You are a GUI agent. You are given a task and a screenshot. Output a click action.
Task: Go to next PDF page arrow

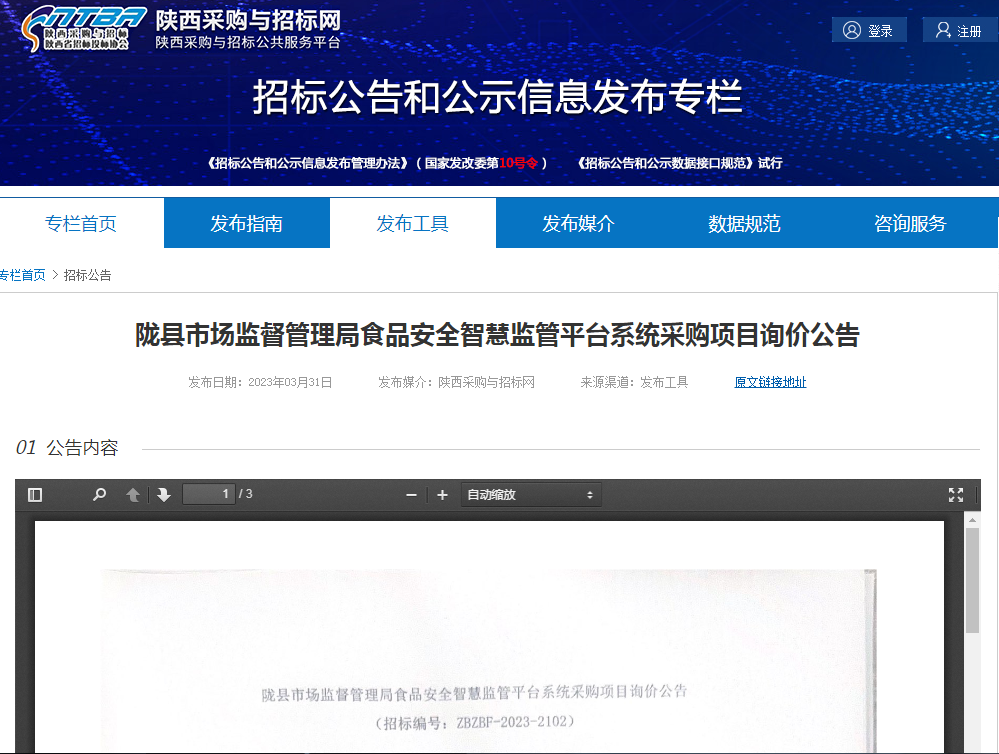164,495
